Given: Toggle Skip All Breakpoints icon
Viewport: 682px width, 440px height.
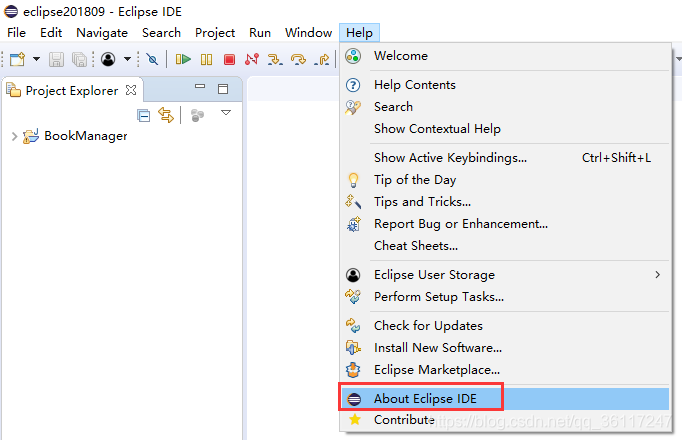Looking at the screenshot, I should click(152, 59).
